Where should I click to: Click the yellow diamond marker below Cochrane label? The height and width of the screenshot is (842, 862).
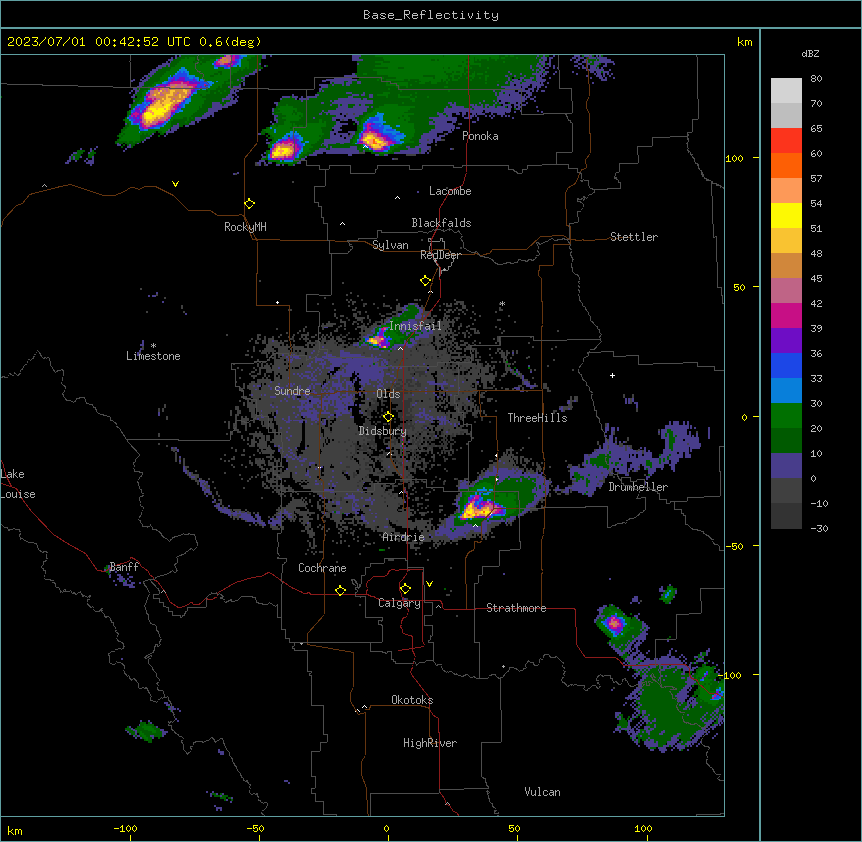pyautogui.click(x=340, y=590)
